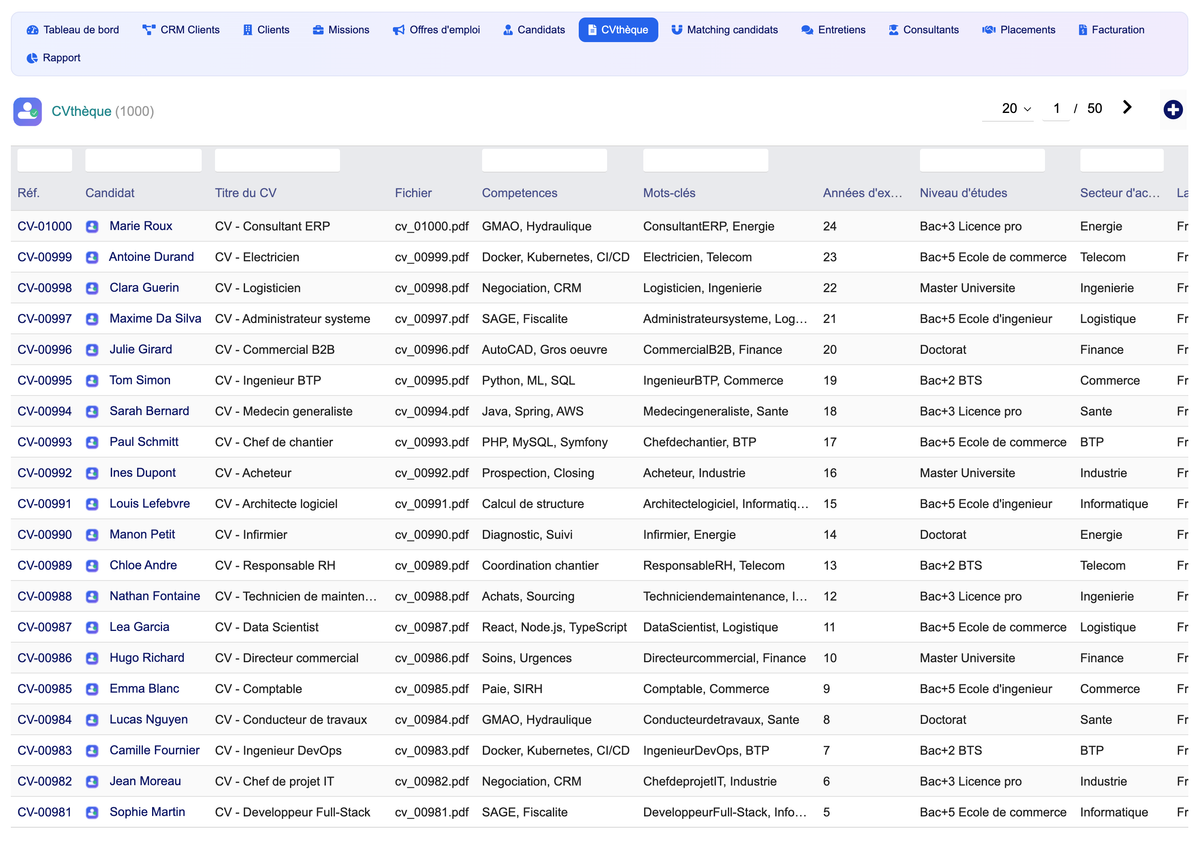
Task: Open the Placements tab
Action: point(1019,30)
